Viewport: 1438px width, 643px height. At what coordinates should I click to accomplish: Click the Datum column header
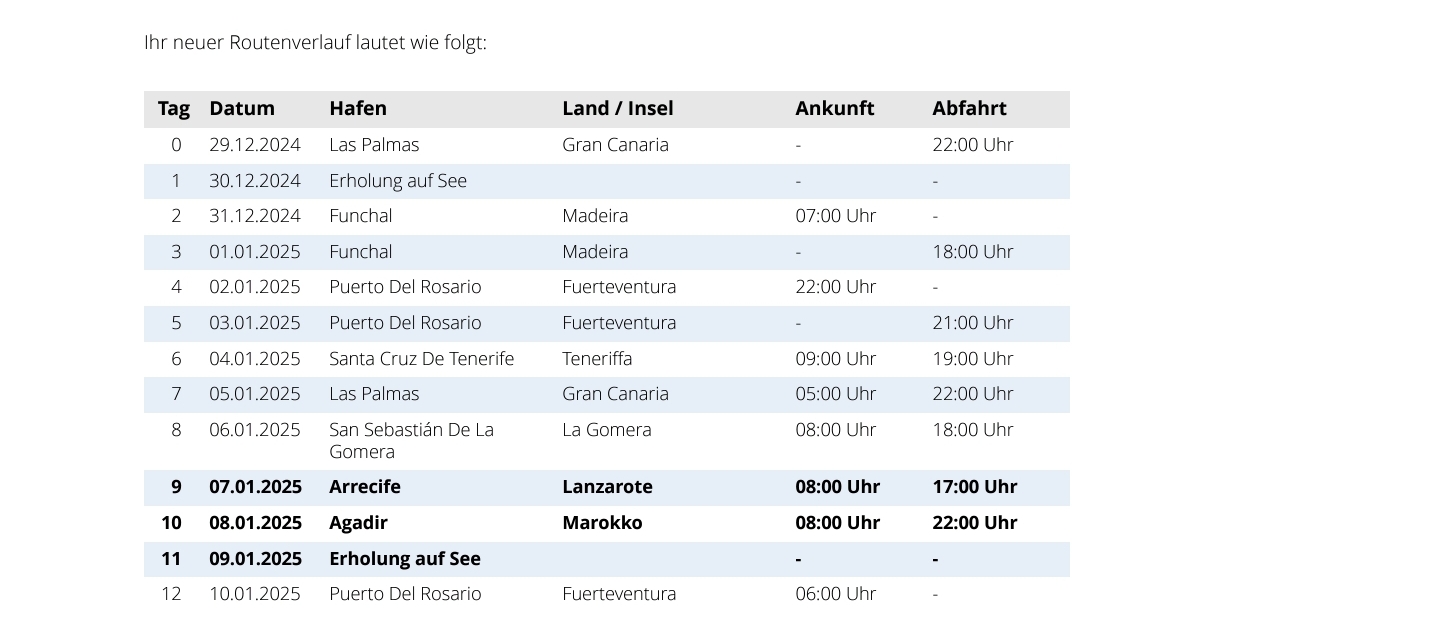click(242, 108)
